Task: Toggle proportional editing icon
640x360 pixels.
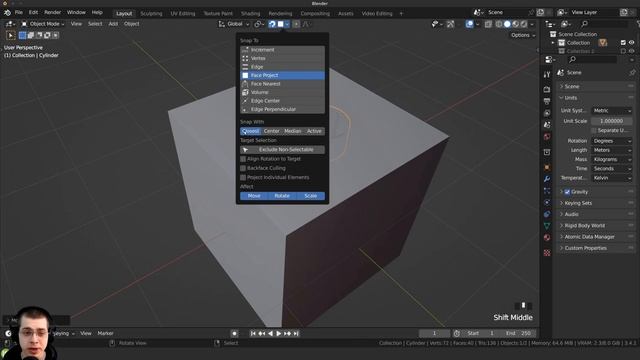Action: coord(296,24)
